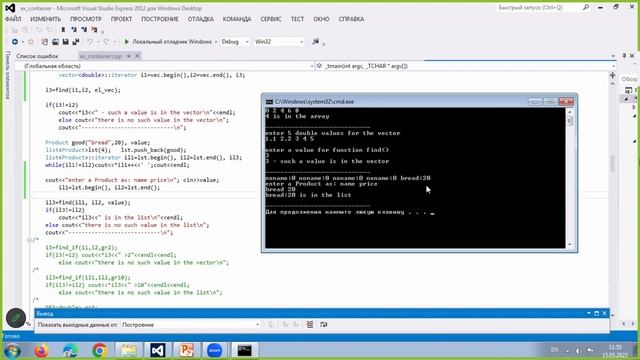Image resolution: width=640 pixels, height=360 pixels.
Task: Open the СЕРВИС menu
Action: 271,19
